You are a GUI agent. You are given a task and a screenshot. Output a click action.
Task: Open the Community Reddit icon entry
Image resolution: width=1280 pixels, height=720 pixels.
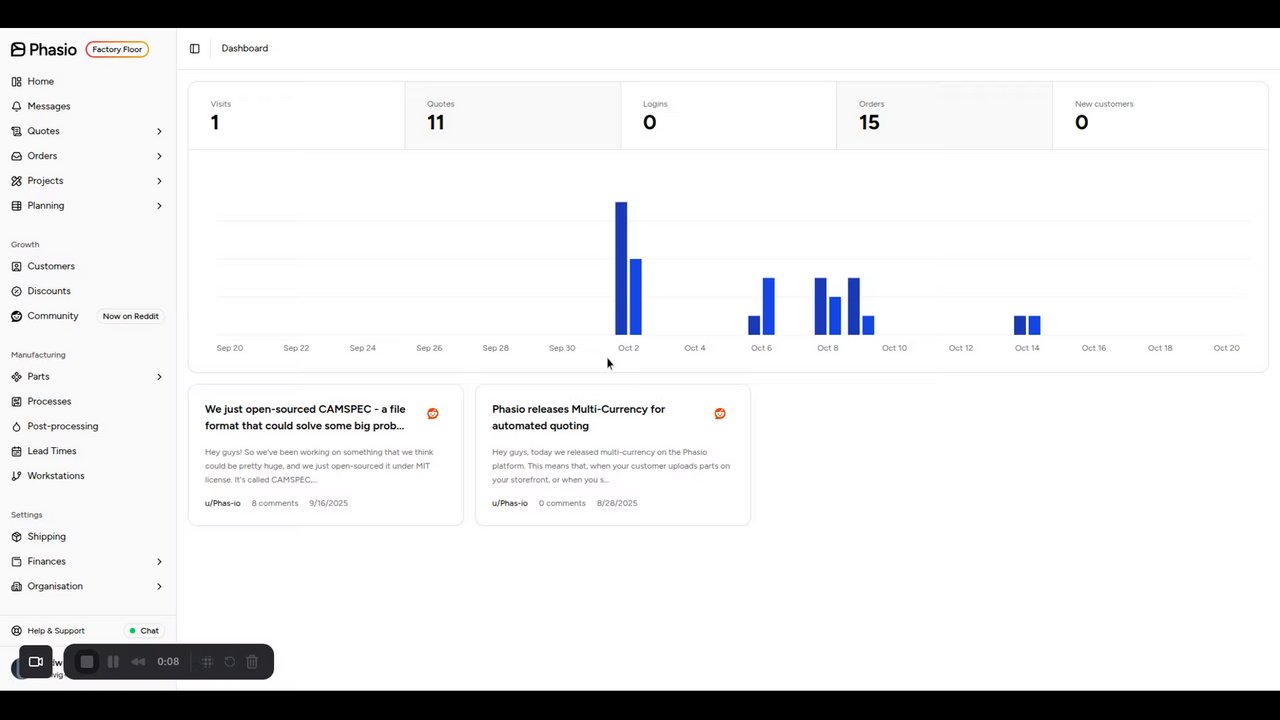pos(17,316)
